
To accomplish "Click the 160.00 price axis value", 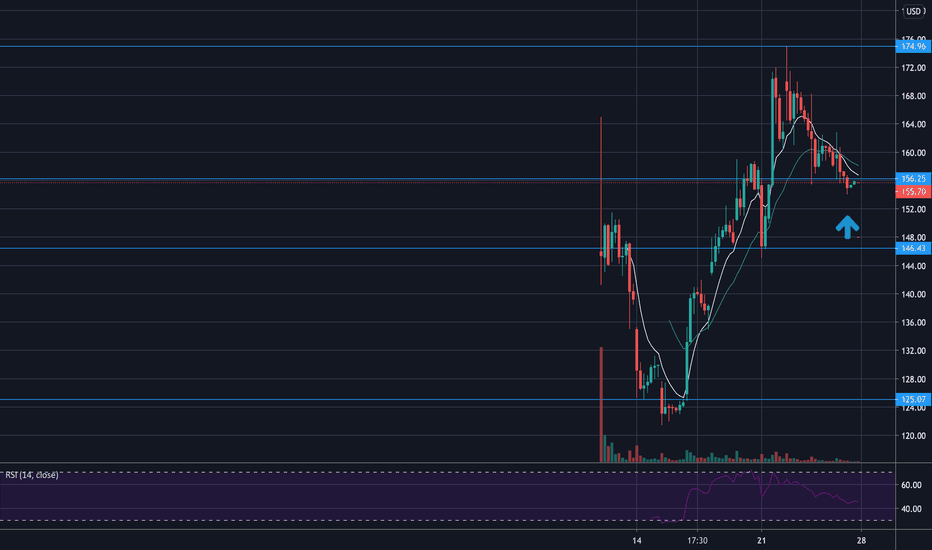I will tap(913, 153).
